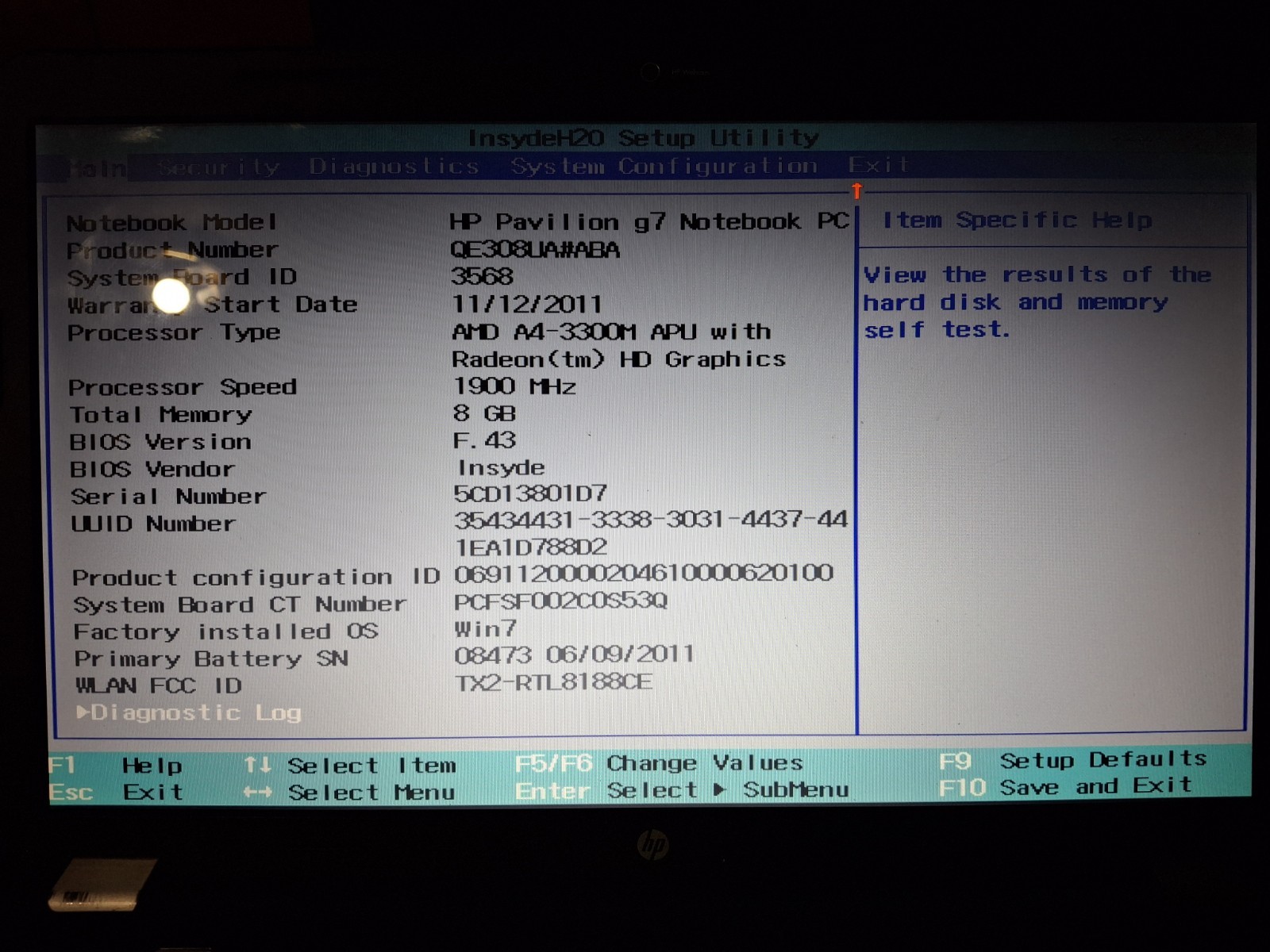
Task: Select Product configuration ID label
Action: 256,577
